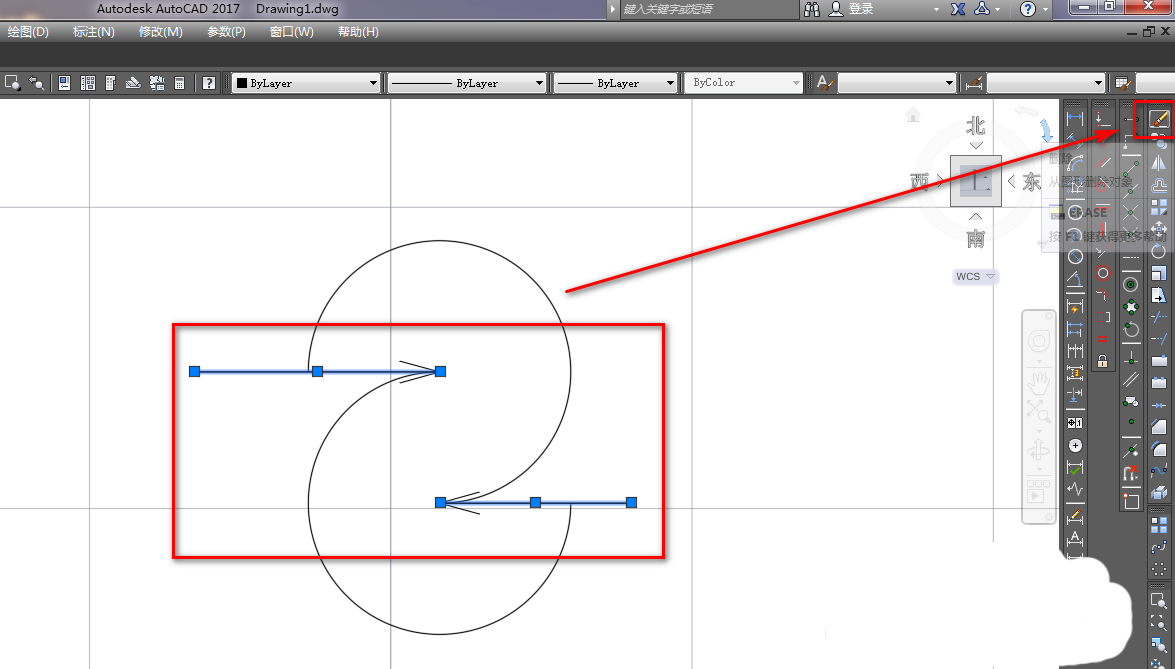Select the Quick Dimension tool

(1075, 307)
